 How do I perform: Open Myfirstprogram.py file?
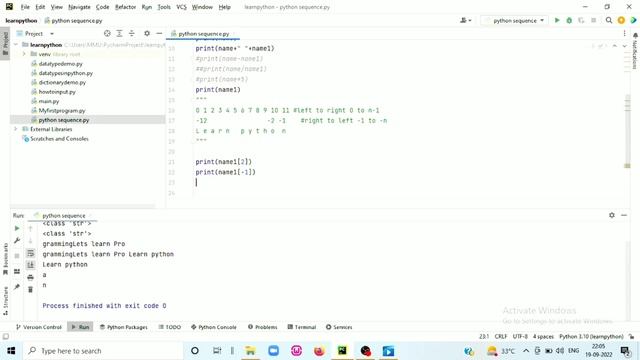point(62,111)
